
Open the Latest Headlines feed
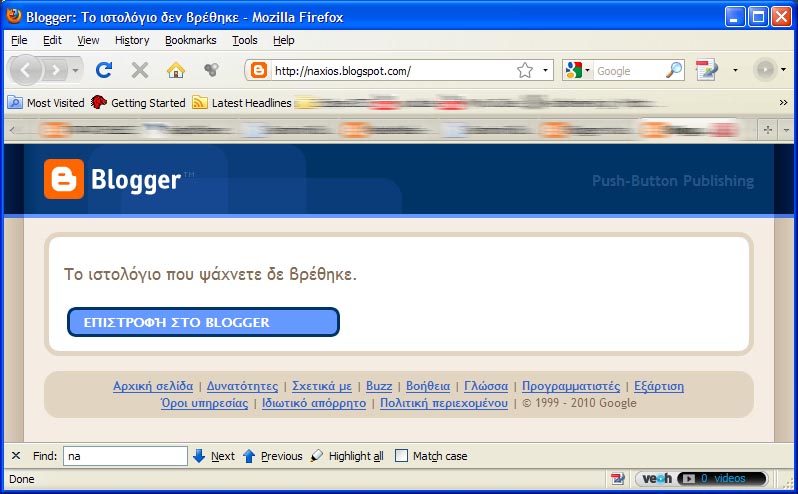(242, 103)
